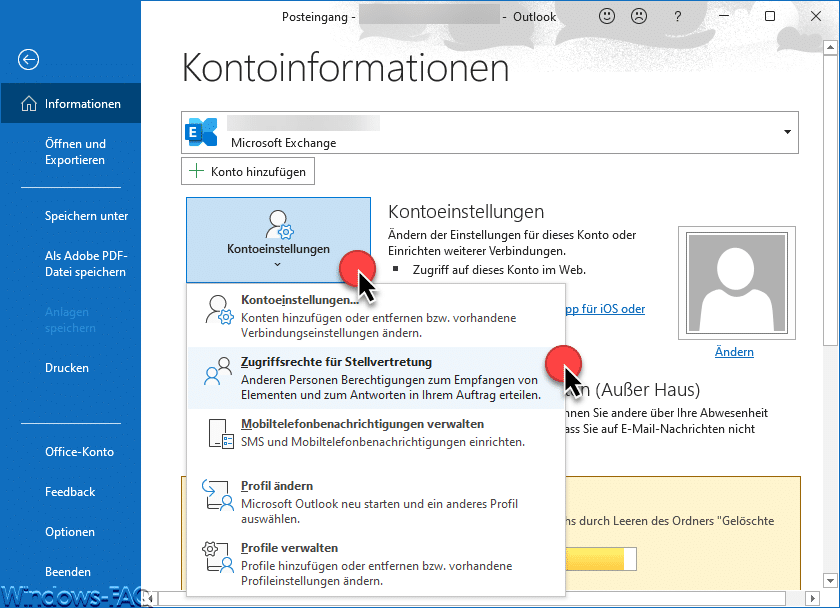Click the Microsoft Exchange account logo
Image resolution: width=840 pixels, height=608 pixels.
pos(201,132)
